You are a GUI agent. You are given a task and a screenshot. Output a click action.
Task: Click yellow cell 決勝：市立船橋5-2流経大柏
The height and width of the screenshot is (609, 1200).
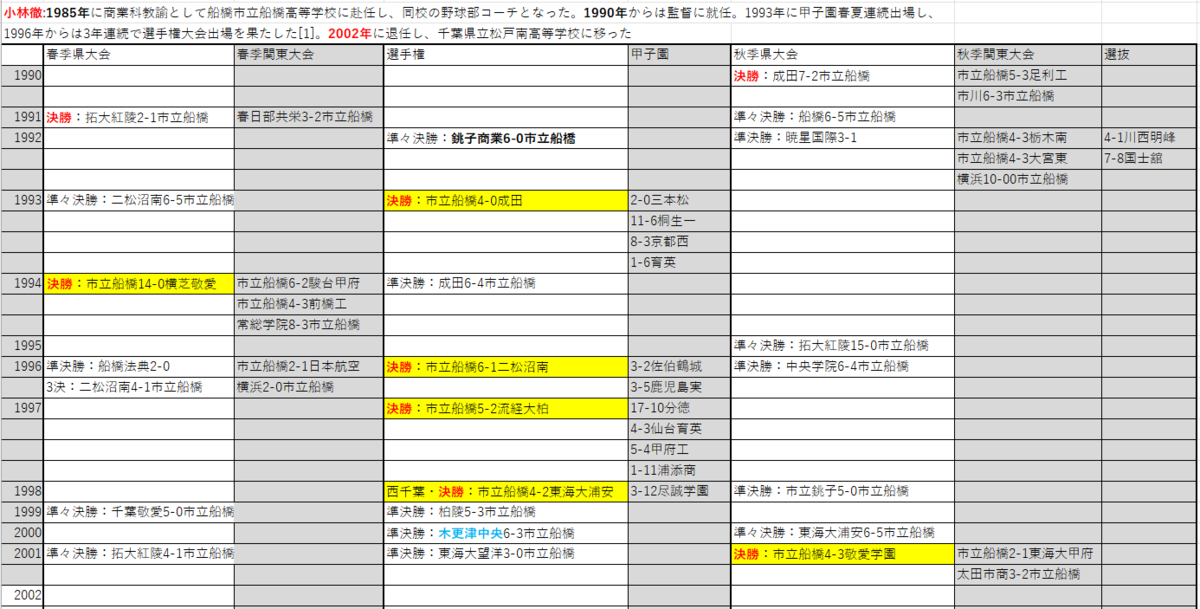click(505, 408)
